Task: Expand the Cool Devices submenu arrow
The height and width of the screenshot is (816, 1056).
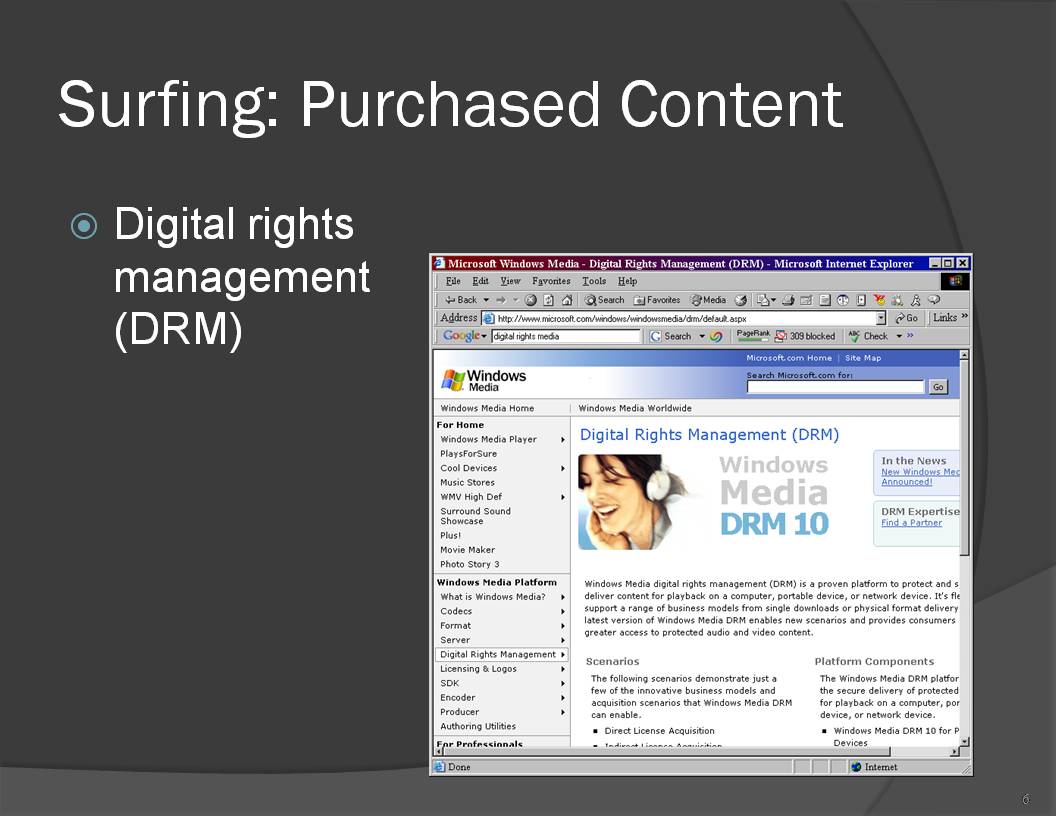Action: click(562, 469)
